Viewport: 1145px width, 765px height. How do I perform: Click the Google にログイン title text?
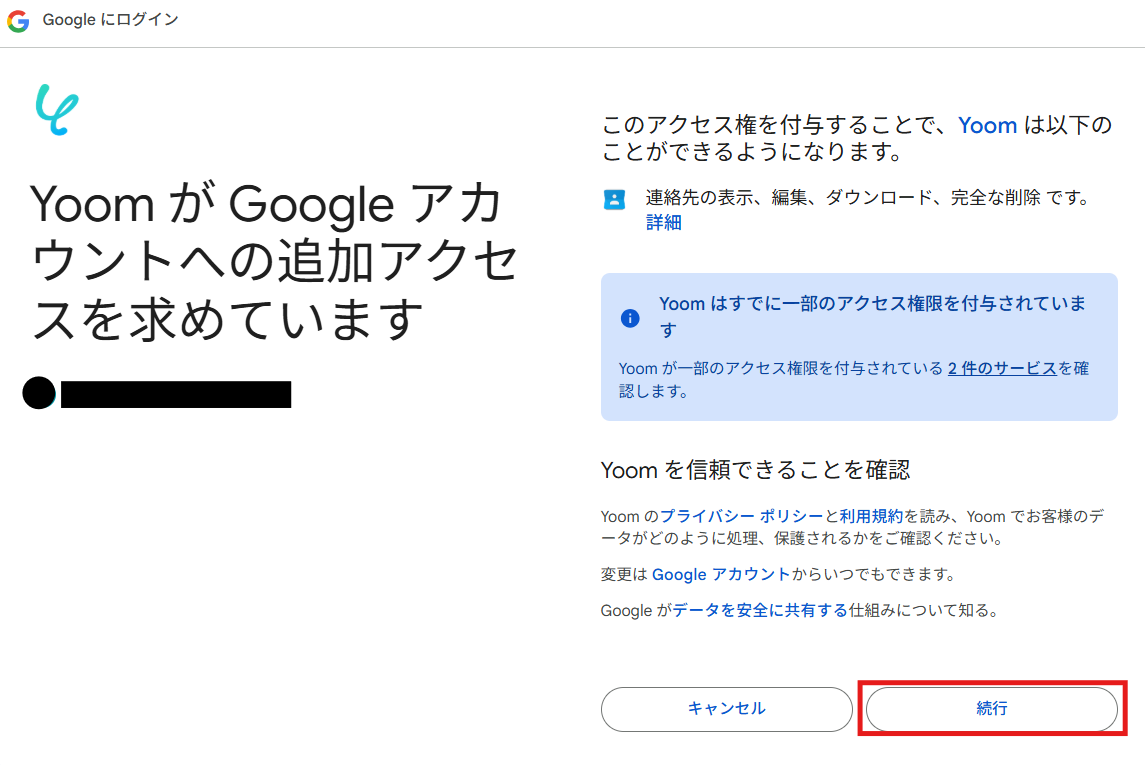tap(110, 21)
